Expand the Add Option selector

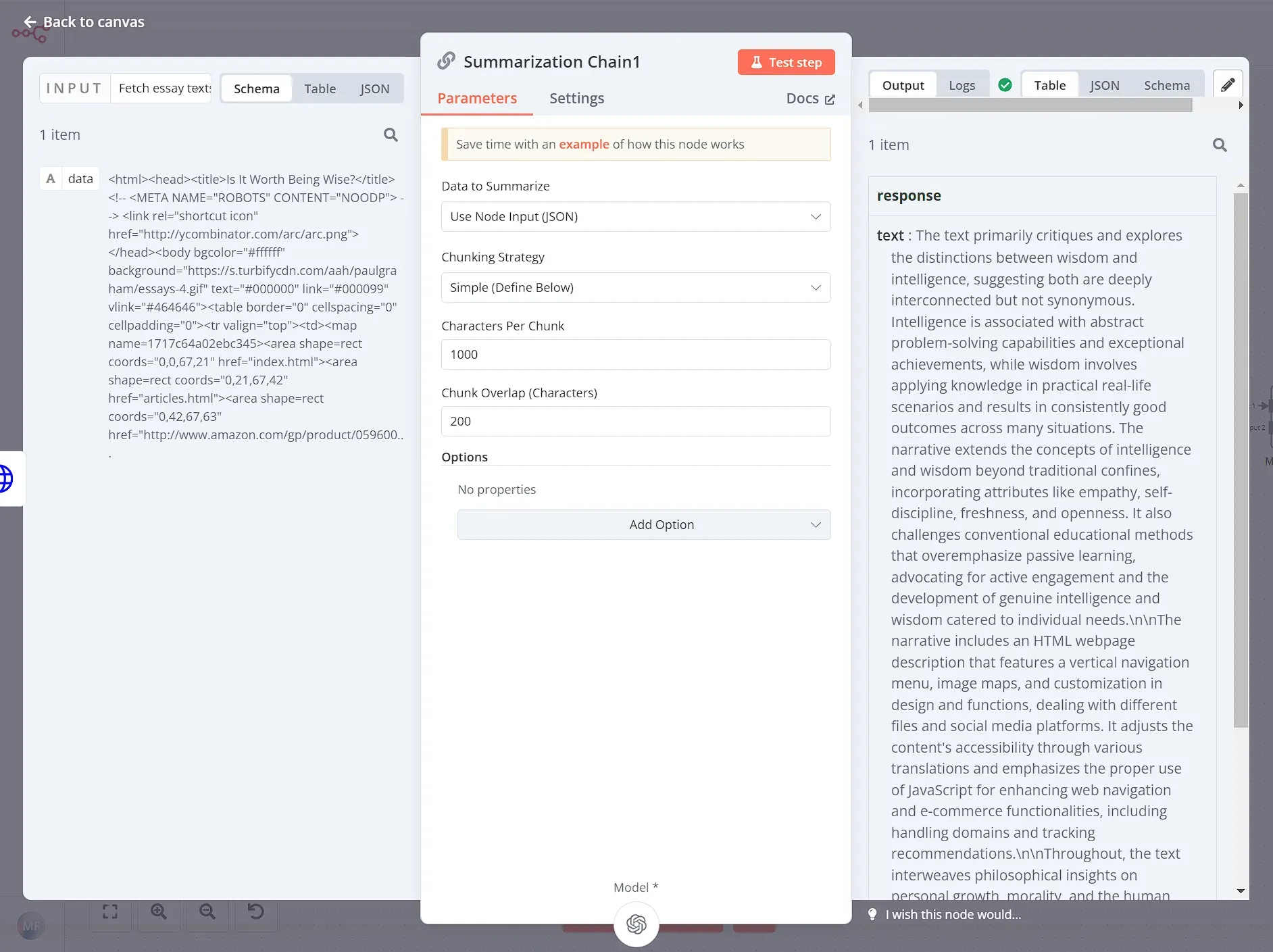(x=644, y=524)
